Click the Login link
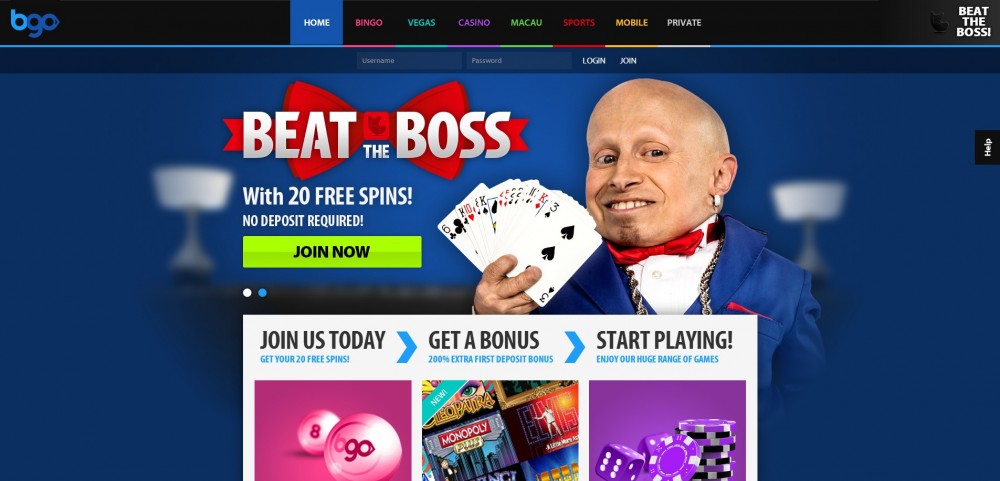The width and height of the screenshot is (1000, 481). tap(594, 61)
